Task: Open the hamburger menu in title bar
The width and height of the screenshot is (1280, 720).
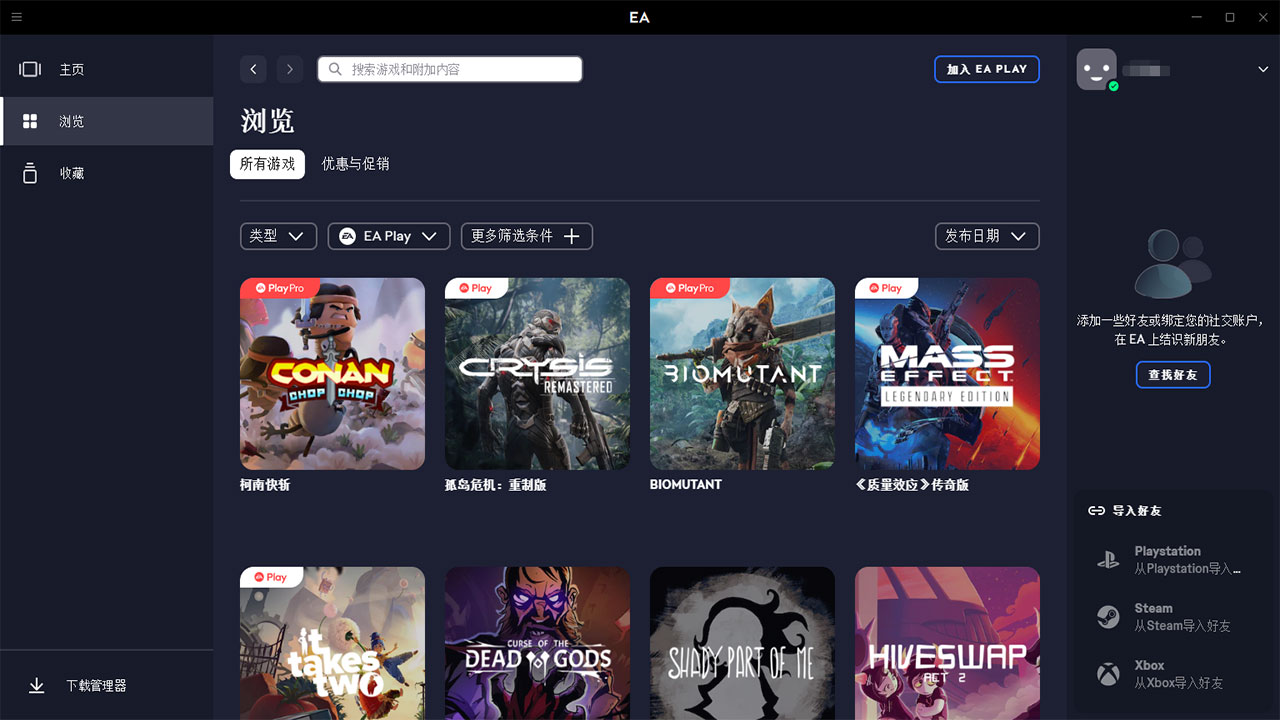Action: tap(17, 17)
